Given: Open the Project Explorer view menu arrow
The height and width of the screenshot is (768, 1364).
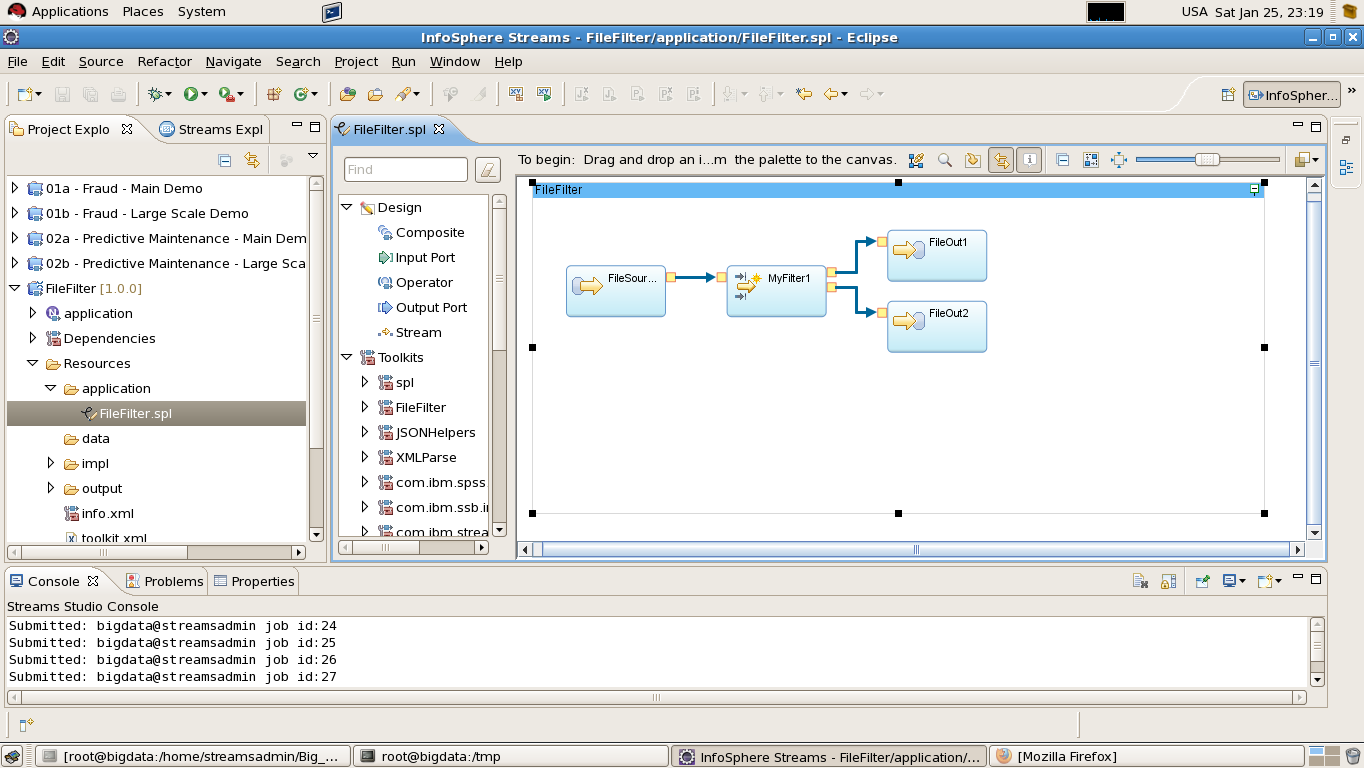Looking at the screenshot, I should pyautogui.click(x=313, y=157).
